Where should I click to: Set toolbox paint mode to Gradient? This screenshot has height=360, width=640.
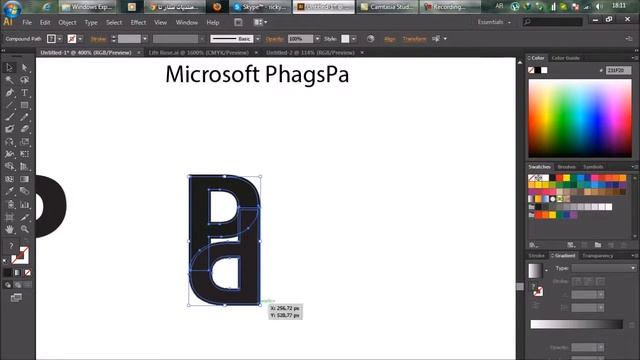click(x=18, y=273)
